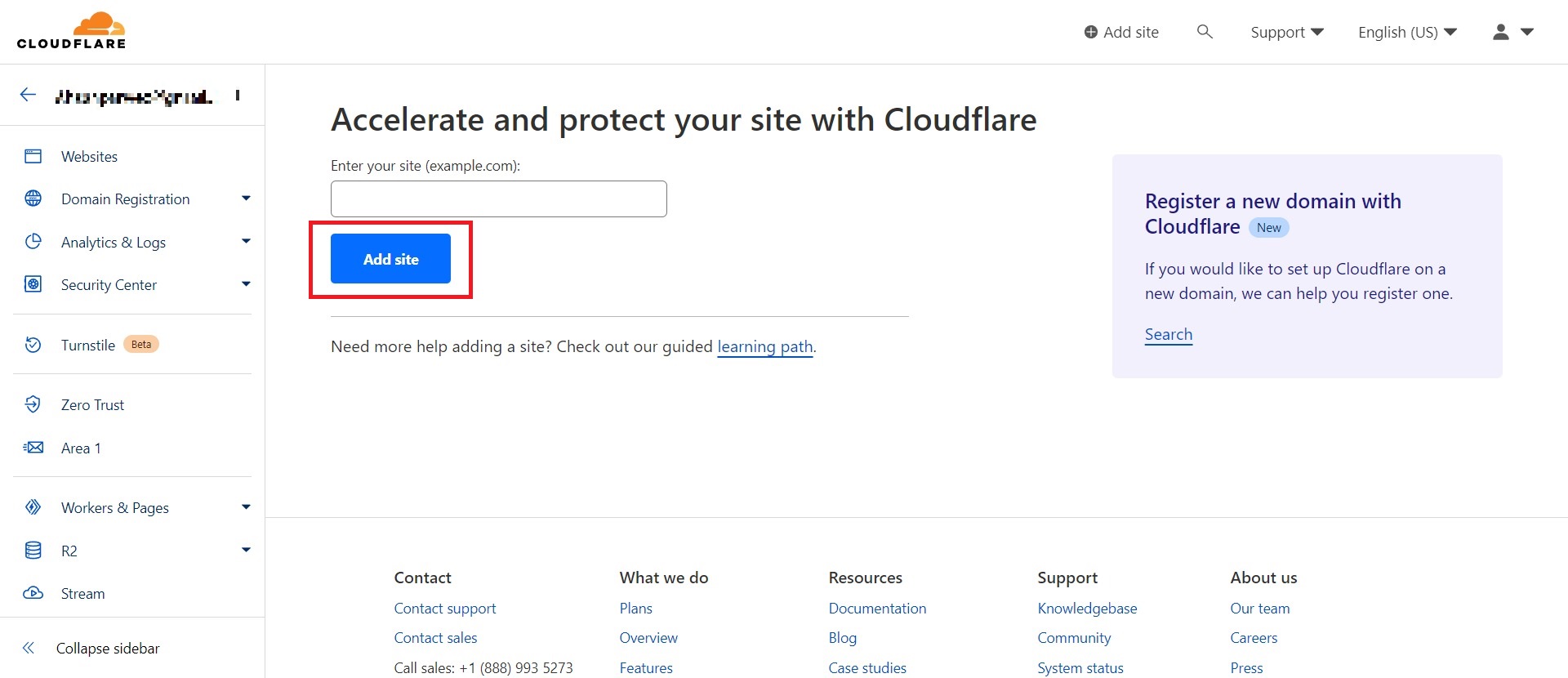
Task: Expand the Analytics & Logs submenu
Action: coord(246,242)
